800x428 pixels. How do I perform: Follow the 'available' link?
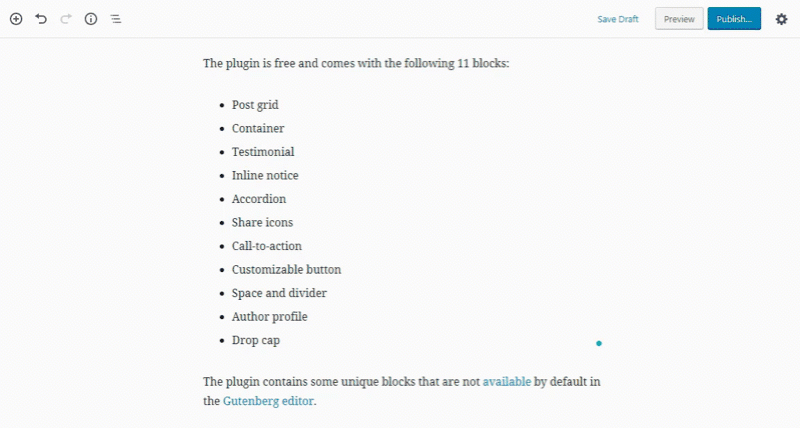(507, 382)
